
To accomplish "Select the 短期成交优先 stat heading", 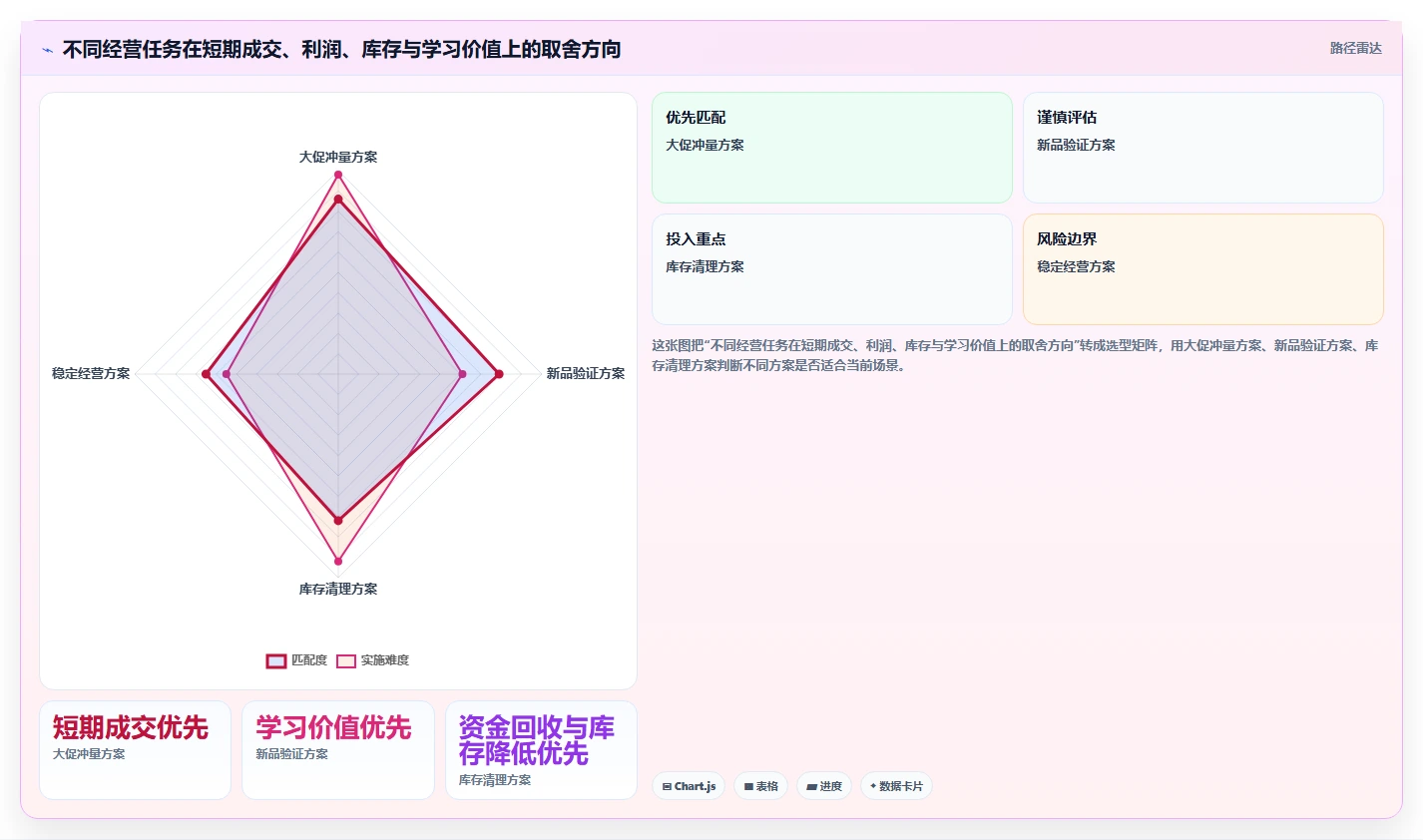I will pyautogui.click(x=131, y=727).
